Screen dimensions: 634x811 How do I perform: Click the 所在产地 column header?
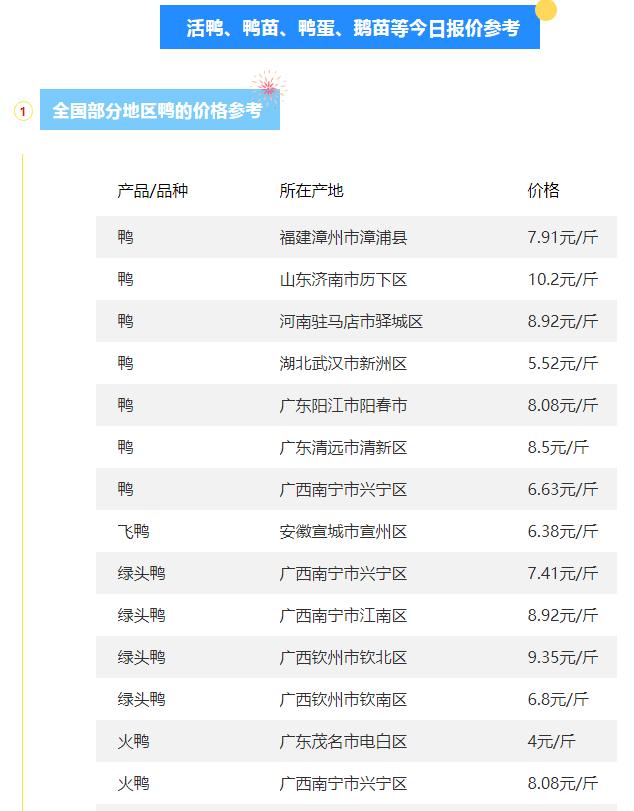311,191
